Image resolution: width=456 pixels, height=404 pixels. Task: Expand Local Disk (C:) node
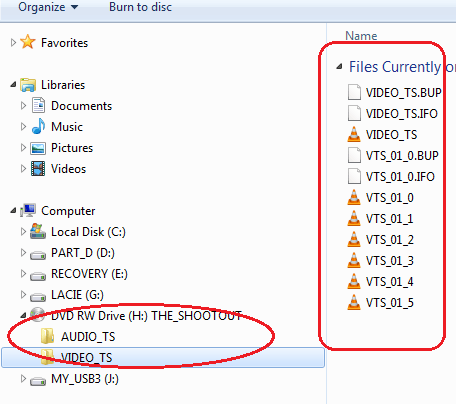click(23, 232)
